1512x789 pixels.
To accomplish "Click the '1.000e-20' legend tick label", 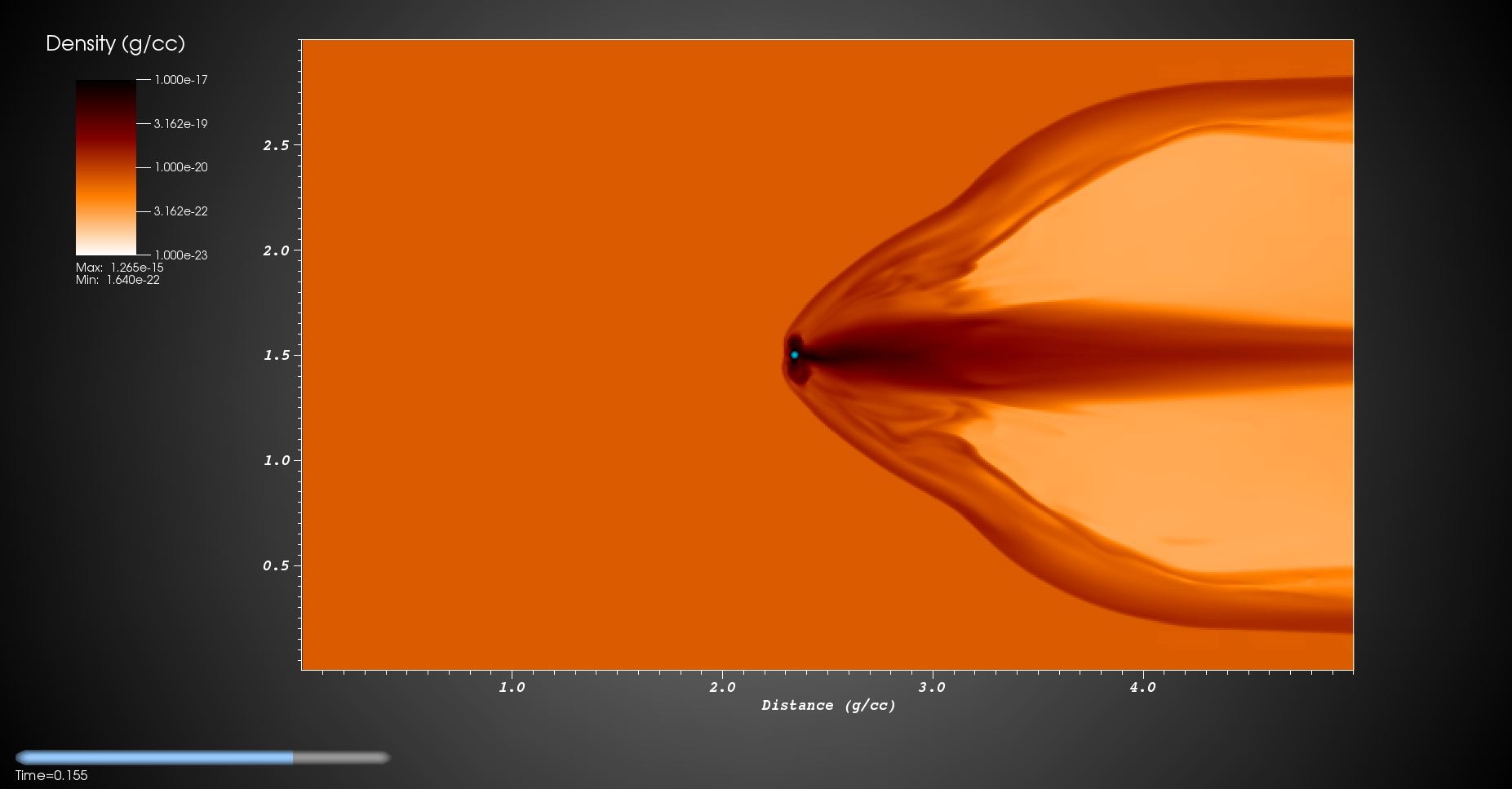I will point(181,167).
